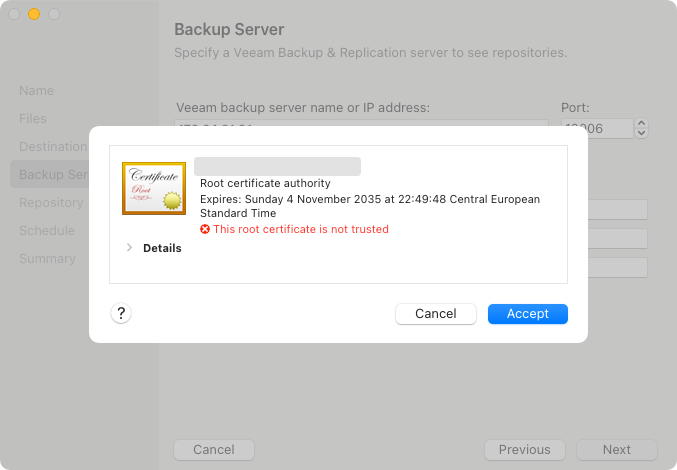Screen dimensions: 677x470
Task: Click the Next wizard button
Action: pos(616,450)
